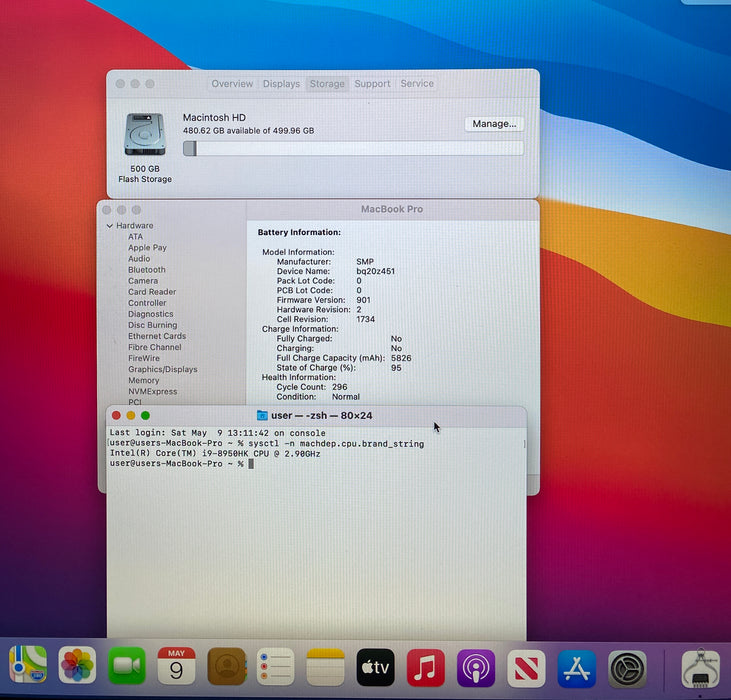The height and width of the screenshot is (700, 731).
Task: Click the MacBook Pro window title
Action: click(392, 209)
